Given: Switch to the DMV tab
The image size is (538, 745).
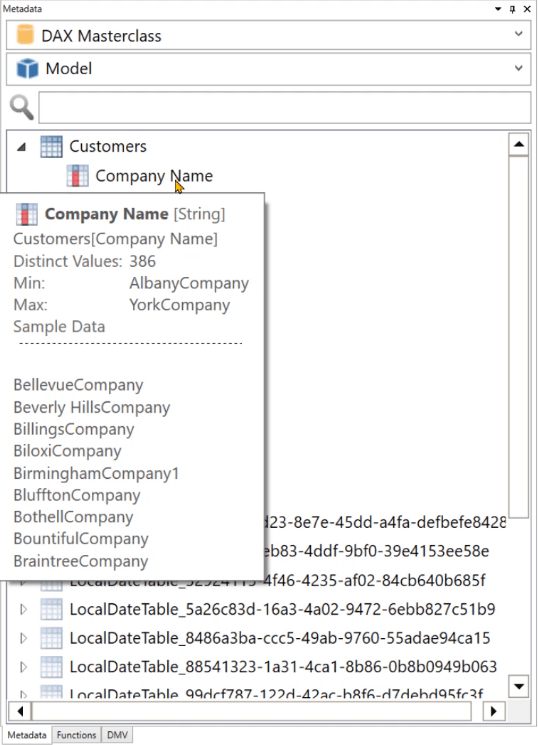Looking at the screenshot, I should coord(117,735).
